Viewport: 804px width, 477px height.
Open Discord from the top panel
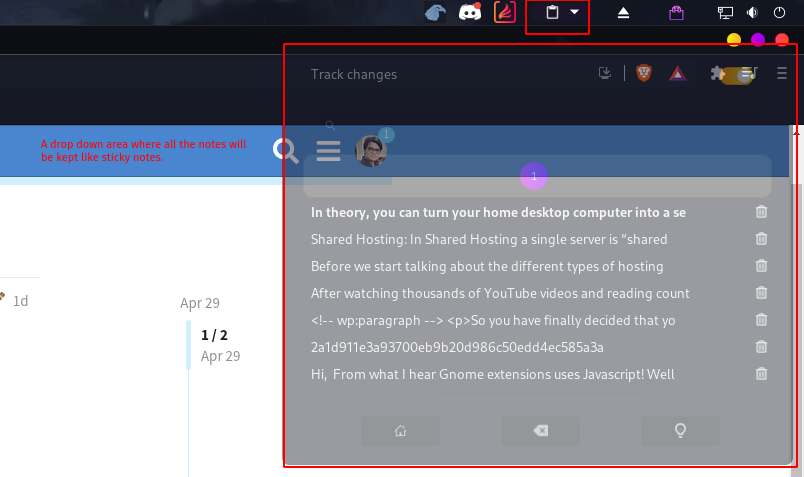coord(470,12)
